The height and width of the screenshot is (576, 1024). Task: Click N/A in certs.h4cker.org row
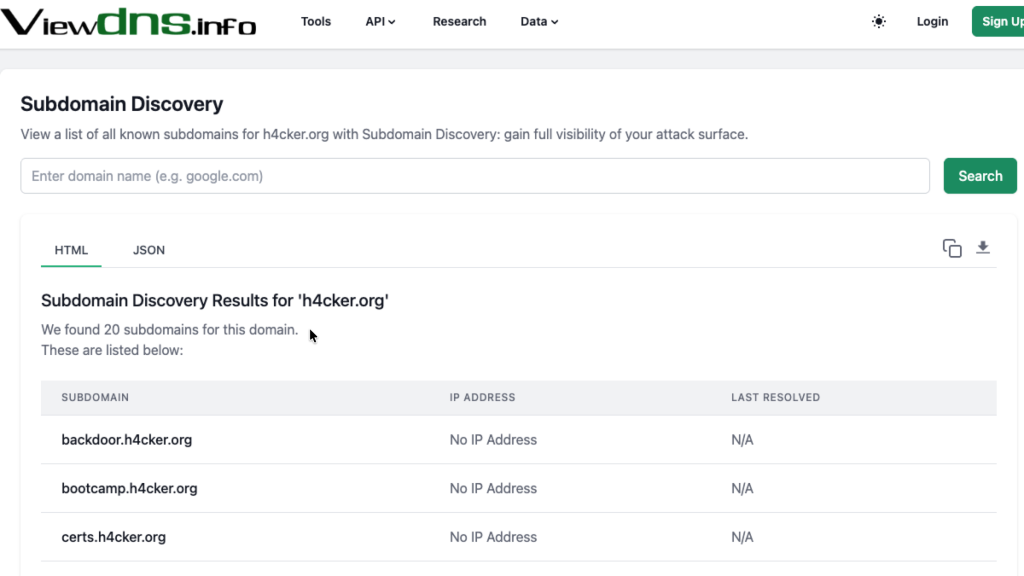tap(742, 537)
